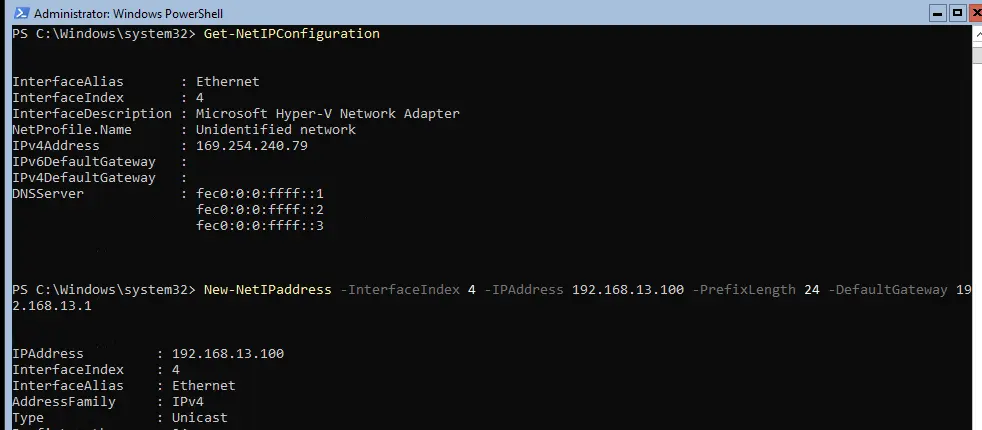982x430 pixels.
Task: Click the Administrator: Windows PowerShell title text
Action: pos(128,14)
